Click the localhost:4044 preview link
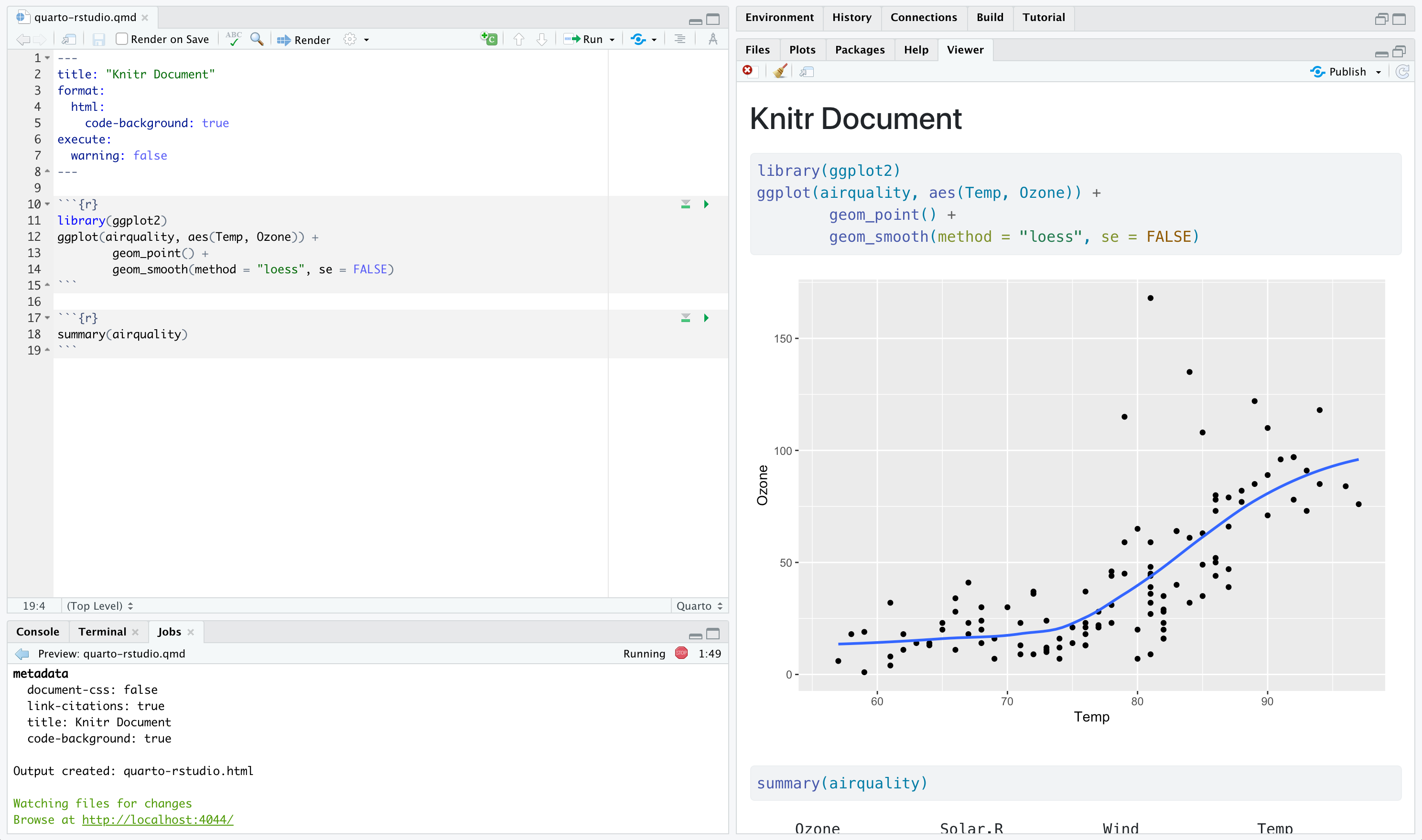The height and width of the screenshot is (840, 1422). [157, 820]
